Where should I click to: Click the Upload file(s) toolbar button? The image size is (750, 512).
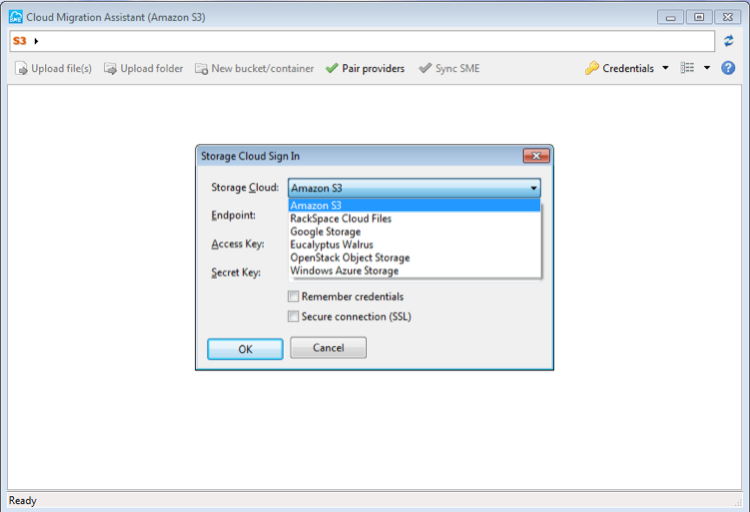(53, 68)
